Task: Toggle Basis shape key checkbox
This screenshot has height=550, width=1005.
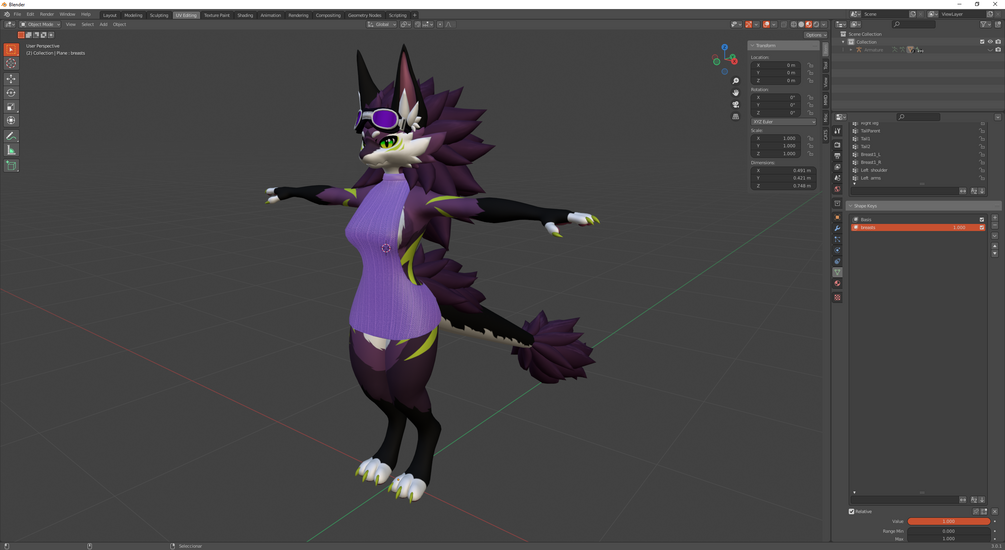Action: (981, 219)
